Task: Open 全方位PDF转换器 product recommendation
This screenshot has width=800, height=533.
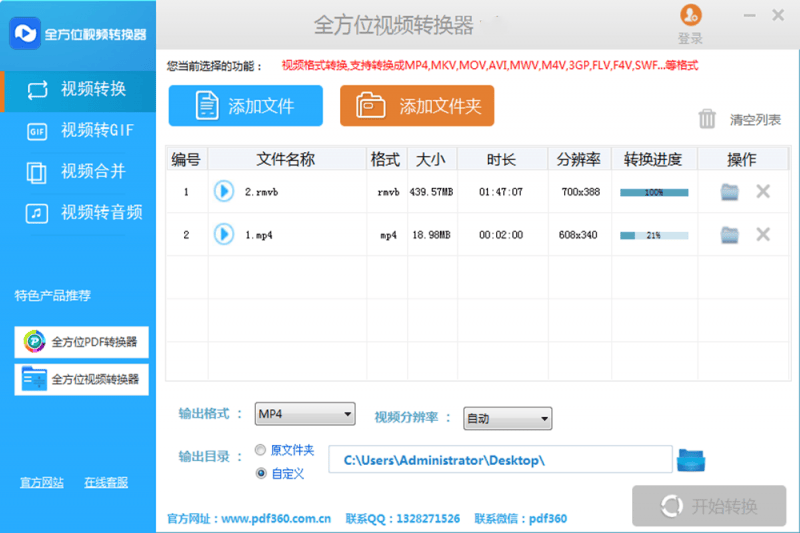Action: coord(82,342)
